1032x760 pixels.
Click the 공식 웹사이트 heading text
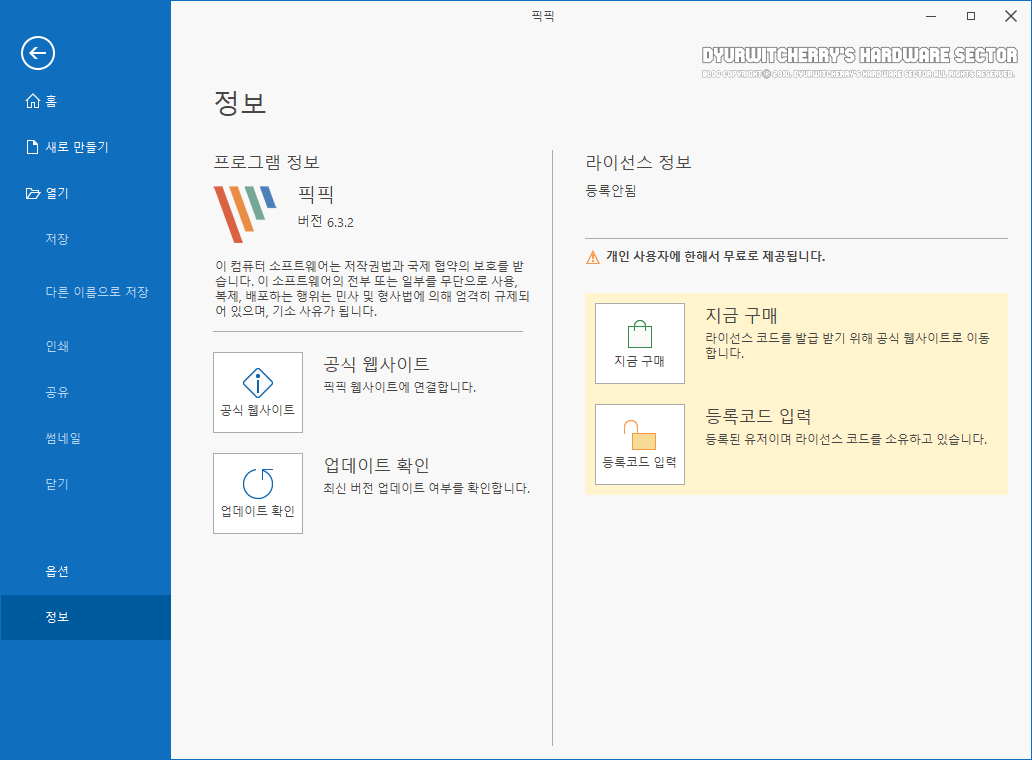[x=376, y=364]
